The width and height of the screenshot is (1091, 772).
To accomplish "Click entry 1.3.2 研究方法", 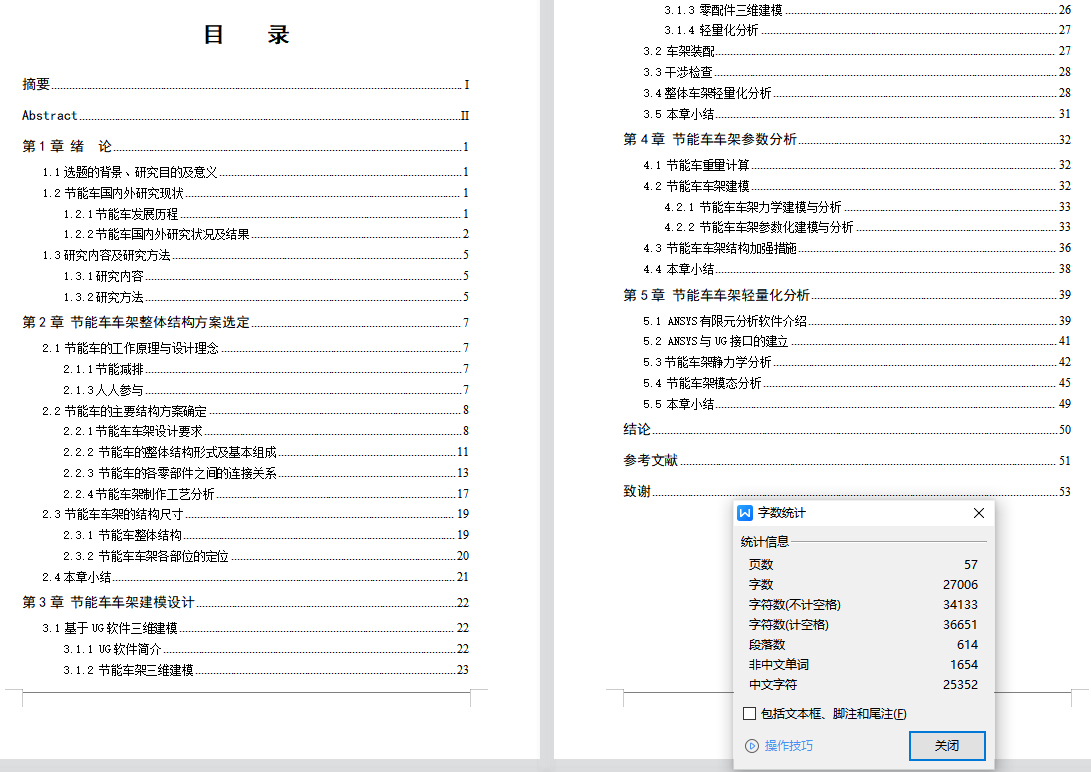I will [266, 296].
